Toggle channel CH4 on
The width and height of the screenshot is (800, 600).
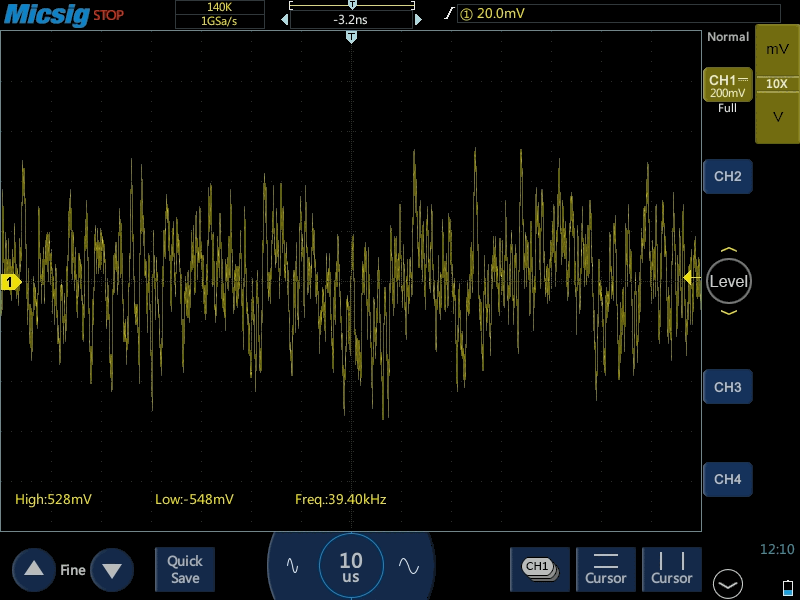727,480
